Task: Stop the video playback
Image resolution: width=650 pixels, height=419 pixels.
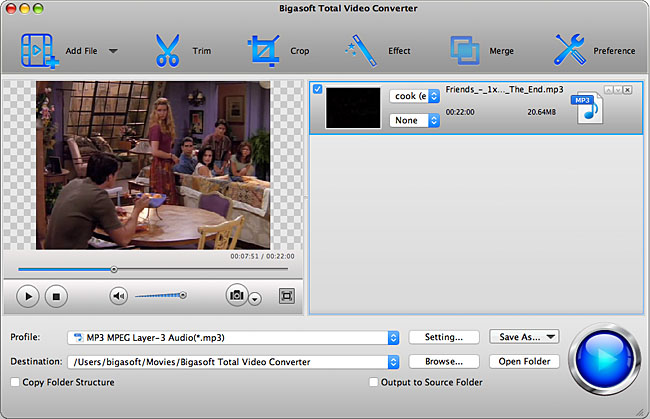Action: click(56, 296)
